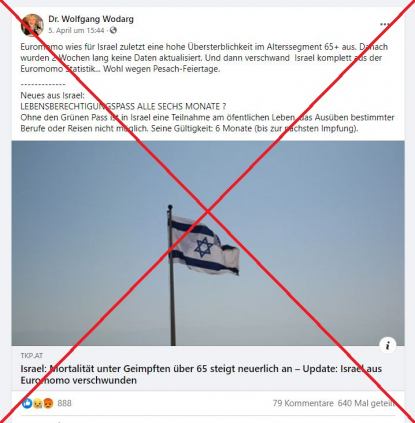This screenshot has height=423, width=415.
Task: Show the 888 reactions list
Action: 64,403
